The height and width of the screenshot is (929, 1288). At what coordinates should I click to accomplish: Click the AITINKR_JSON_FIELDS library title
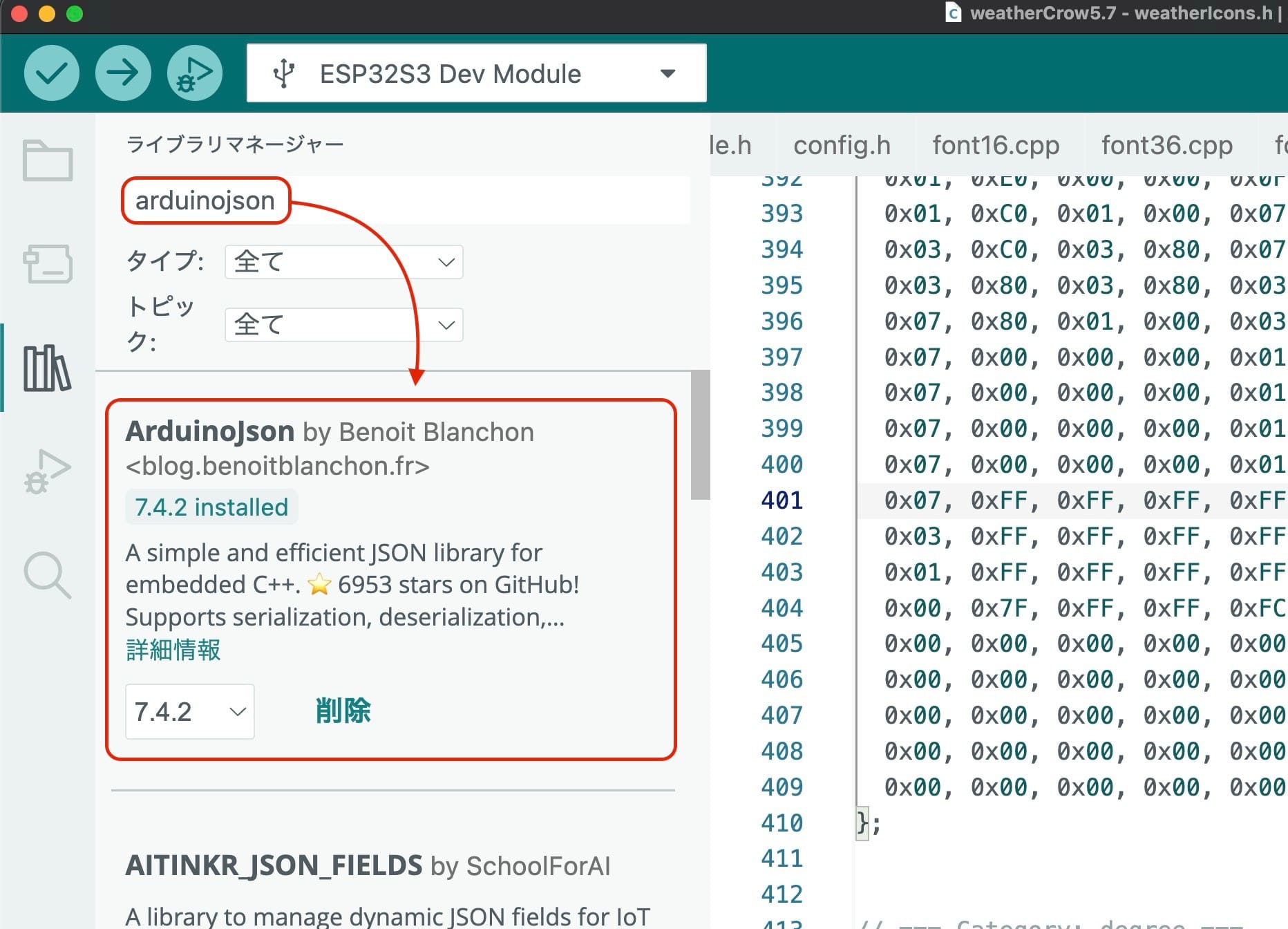tap(274, 865)
